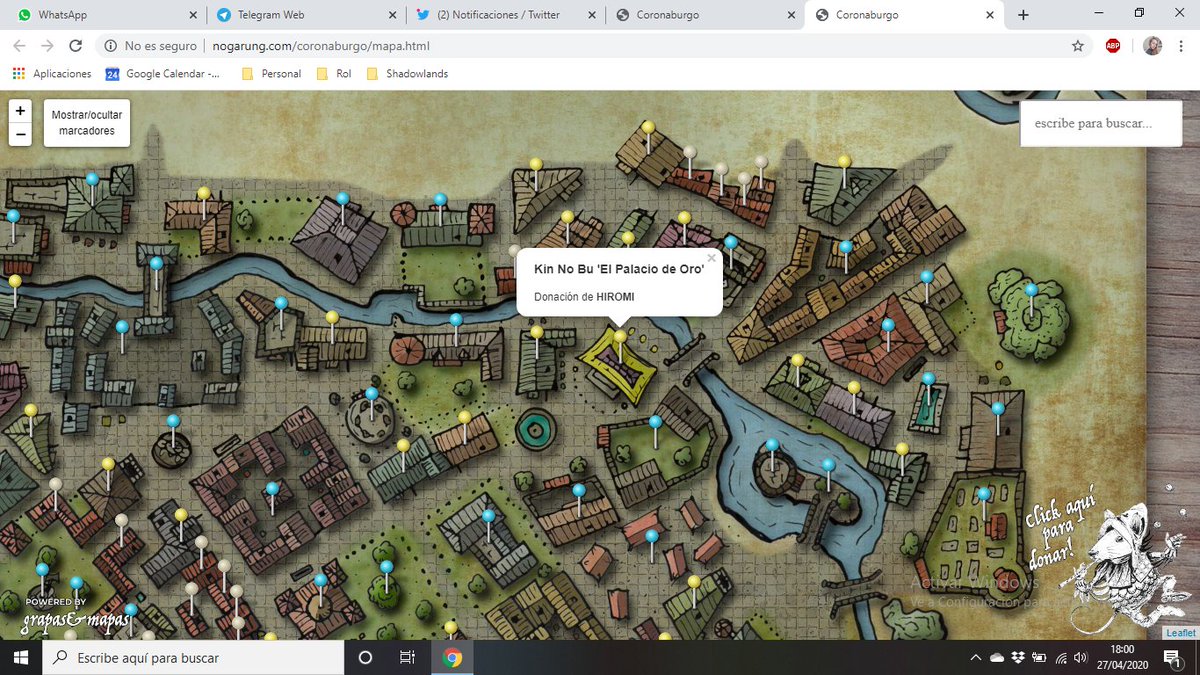Image resolution: width=1200 pixels, height=675 pixels.
Task: Open the clock showing 18:00 27/04/2020
Action: click(x=1123, y=657)
